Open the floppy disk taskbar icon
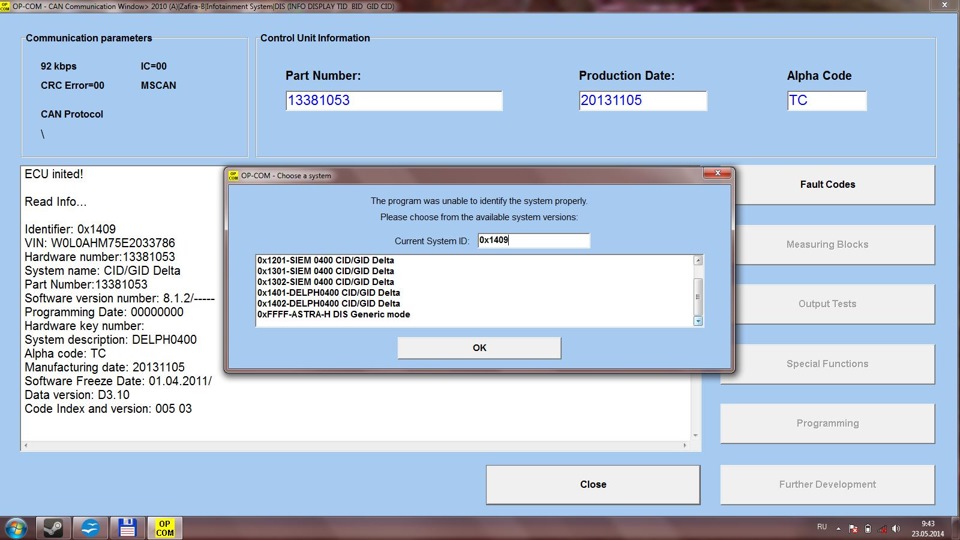This screenshot has height=540, width=960. [127, 528]
